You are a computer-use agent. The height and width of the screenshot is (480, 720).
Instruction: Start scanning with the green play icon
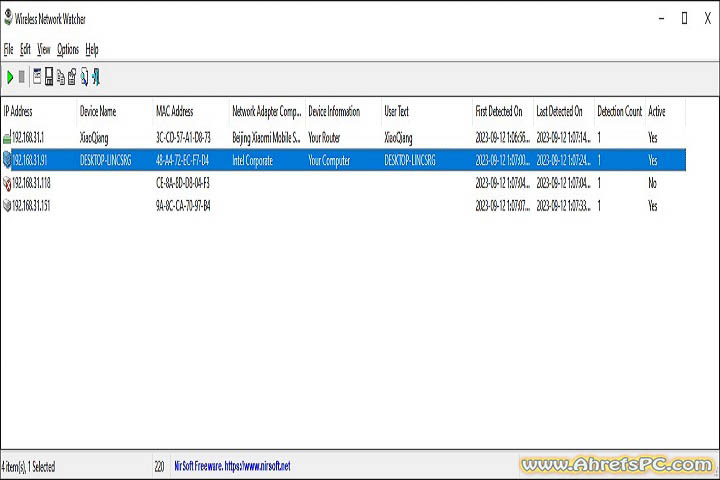(x=10, y=77)
